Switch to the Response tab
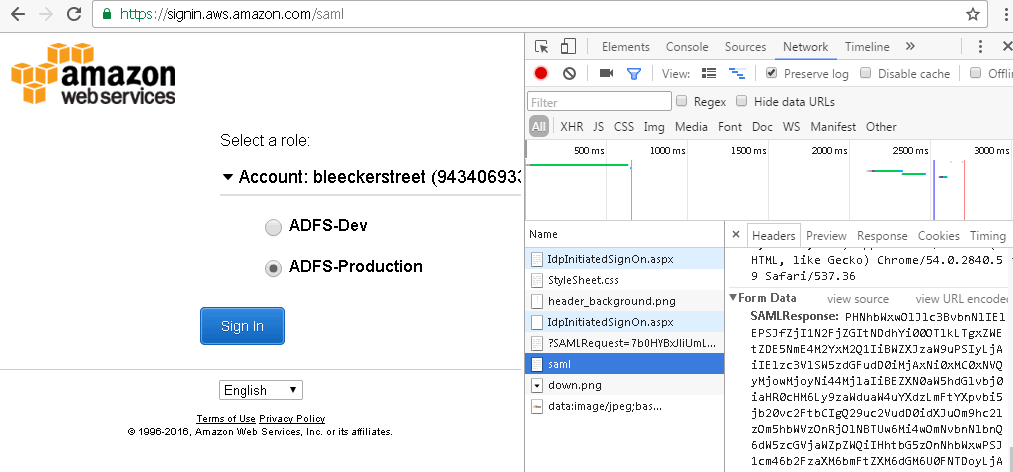The height and width of the screenshot is (472, 1013). [882, 236]
